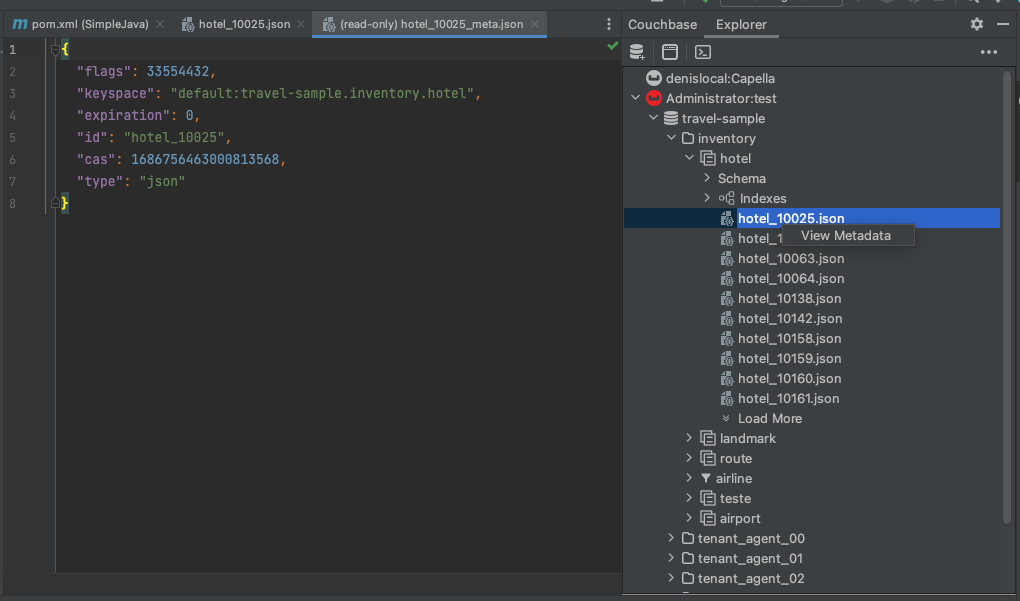Select the Couchbase panel title tab

[662, 25]
